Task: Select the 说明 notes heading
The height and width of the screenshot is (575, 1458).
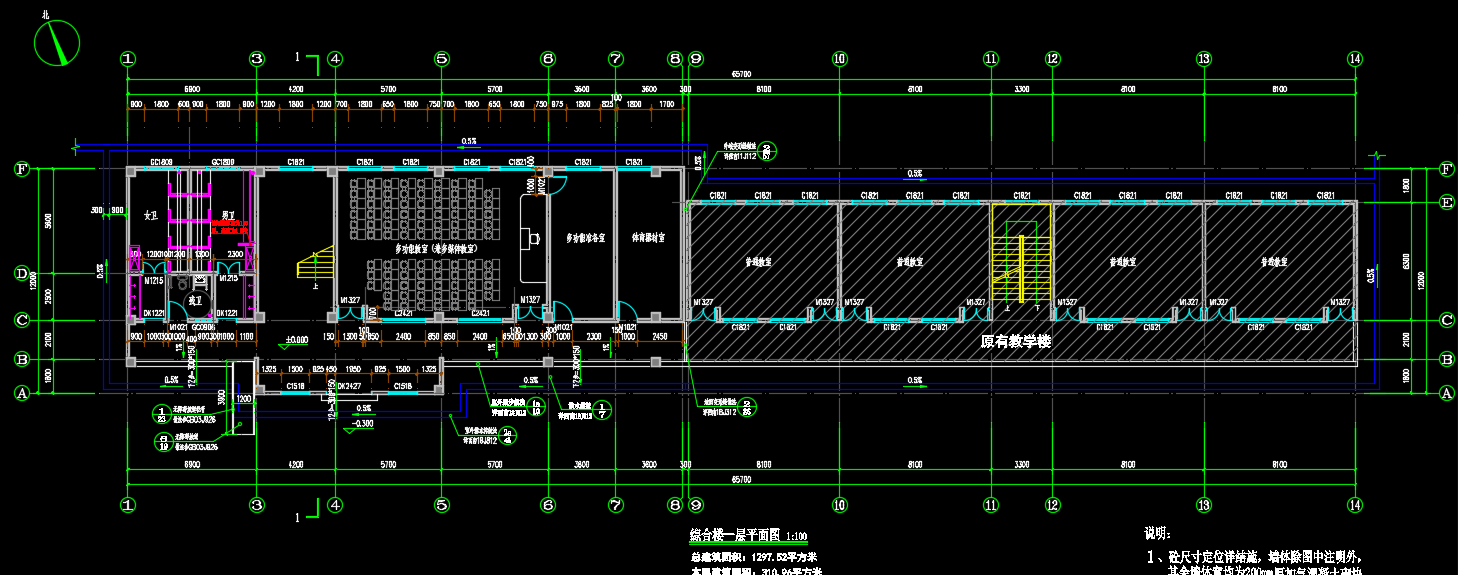Action: (x=1157, y=534)
